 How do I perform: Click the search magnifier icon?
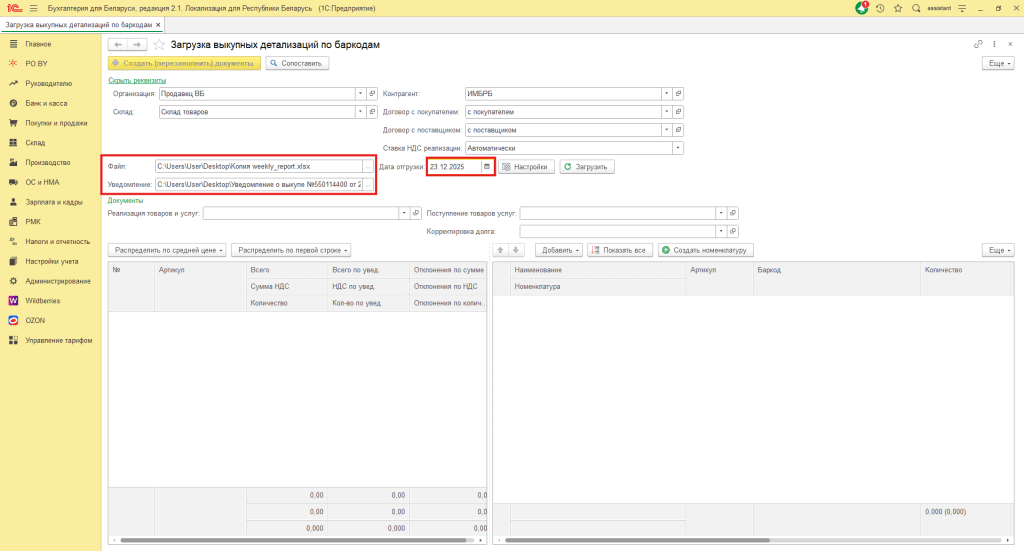pyautogui.click(x=916, y=8)
